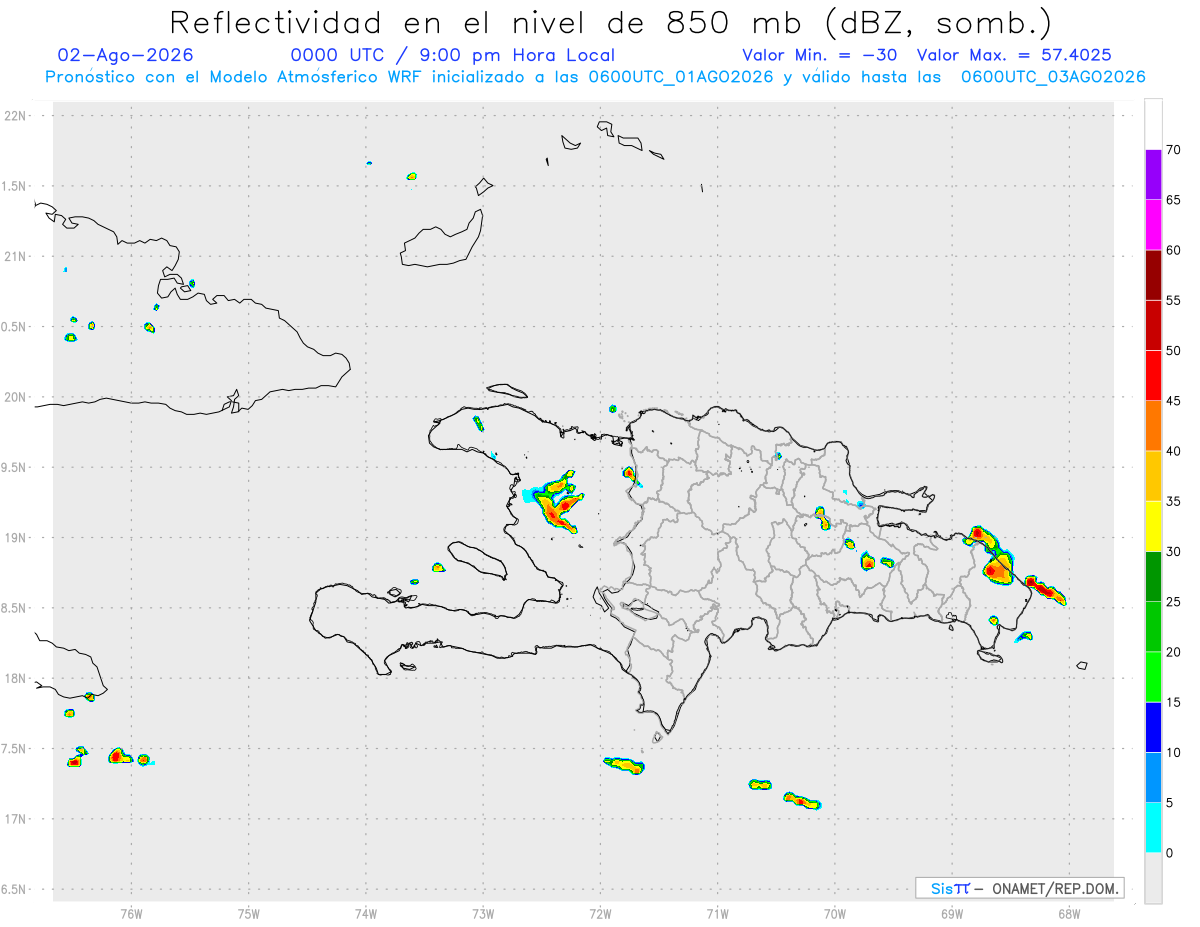
Task: Click the date '02-Ago-2026'
Action: 126,55
